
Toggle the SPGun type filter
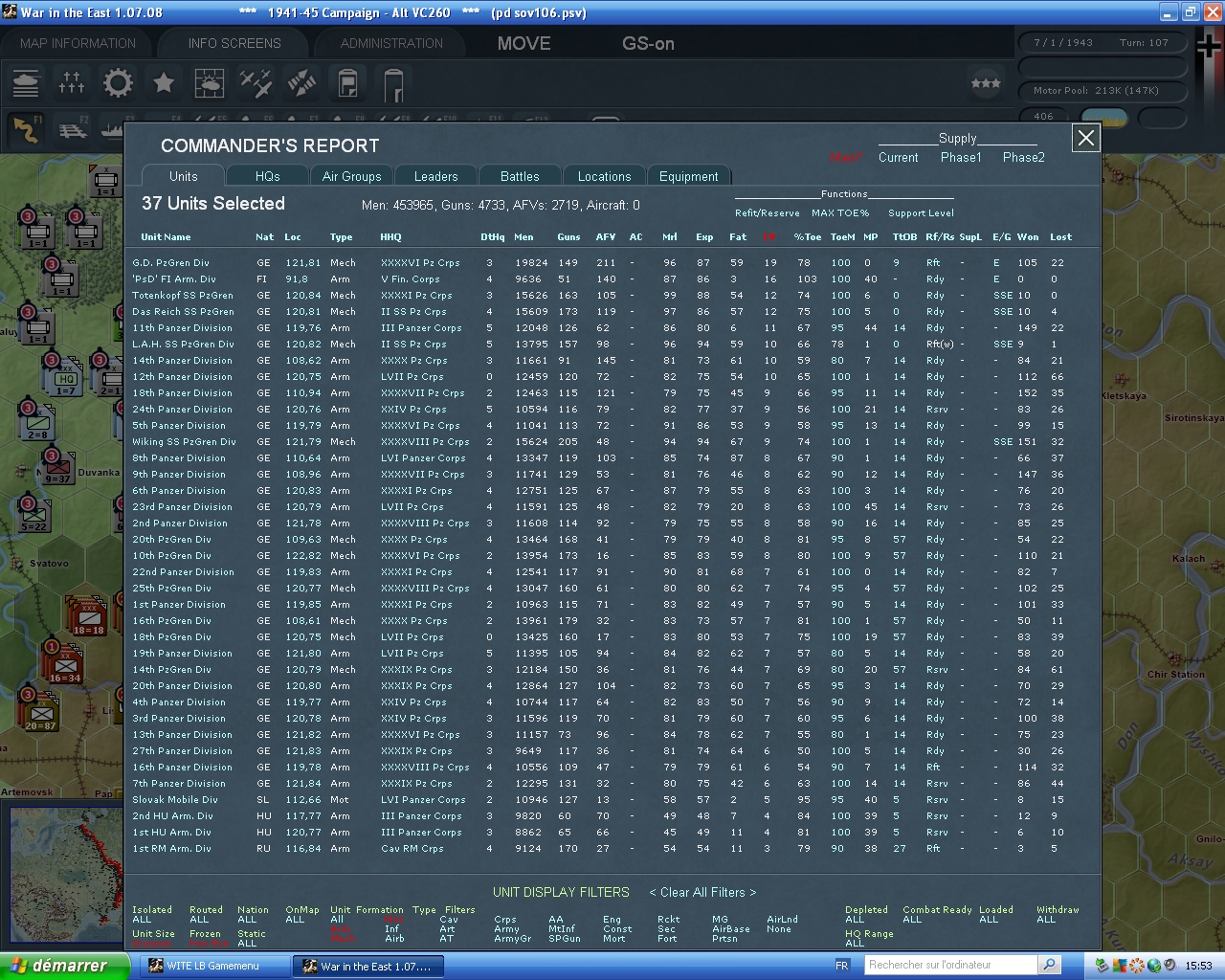point(565,939)
